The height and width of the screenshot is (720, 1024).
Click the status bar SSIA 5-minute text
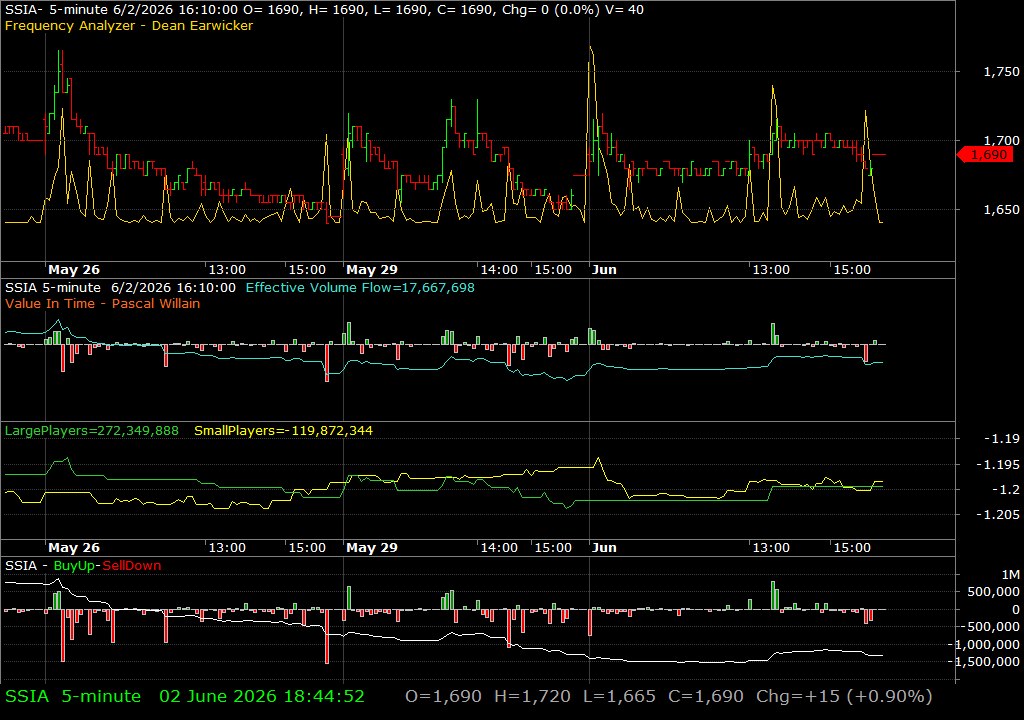[73, 696]
